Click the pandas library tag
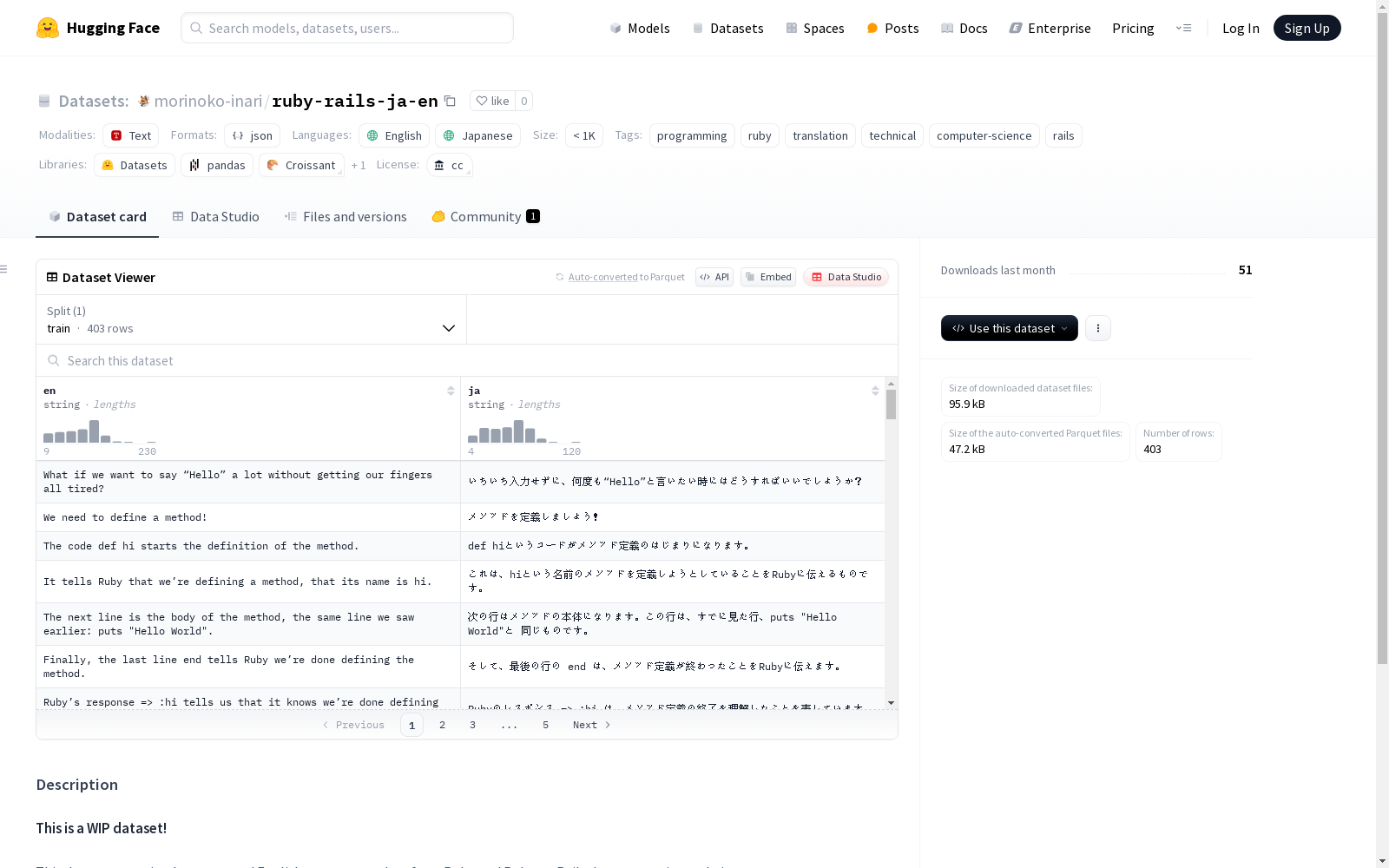The height and width of the screenshot is (868, 1389). coord(217,165)
